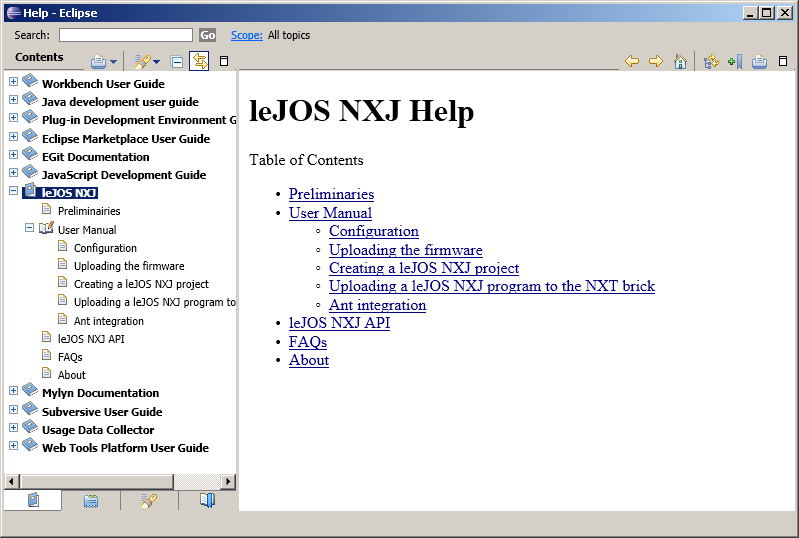
Task: Open the User Manual link in content
Action: (x=330, y=213)
